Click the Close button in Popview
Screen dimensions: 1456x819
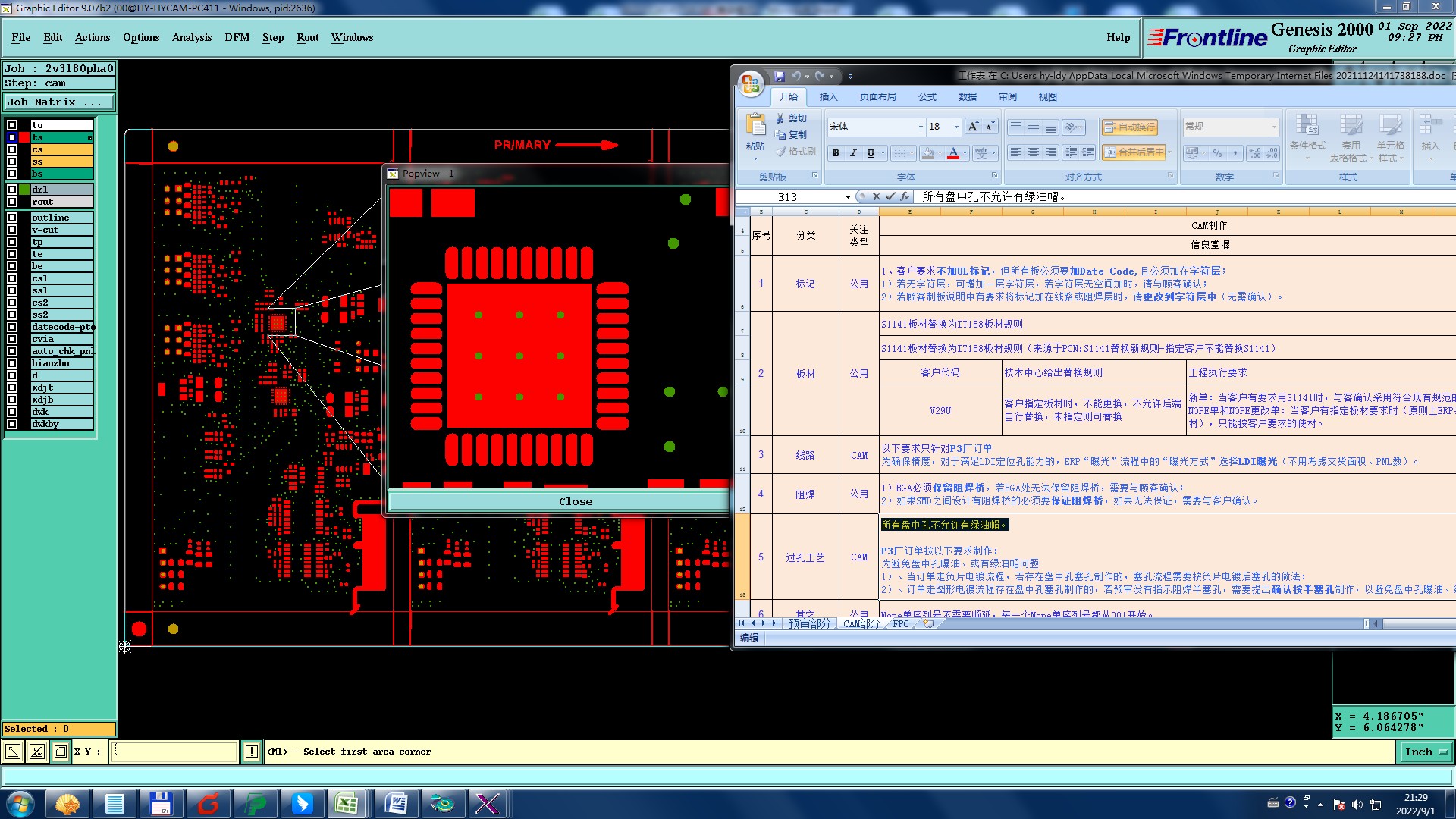point(576,501)
